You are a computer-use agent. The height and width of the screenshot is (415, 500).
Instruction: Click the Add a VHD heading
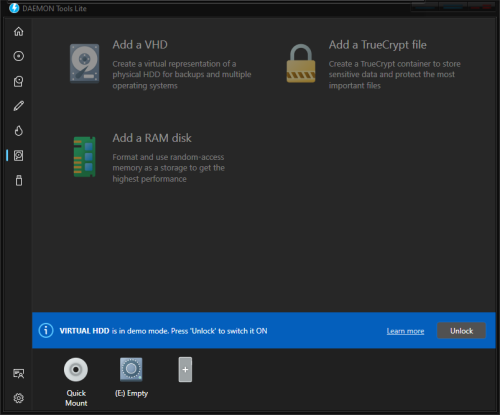[140, 45]
